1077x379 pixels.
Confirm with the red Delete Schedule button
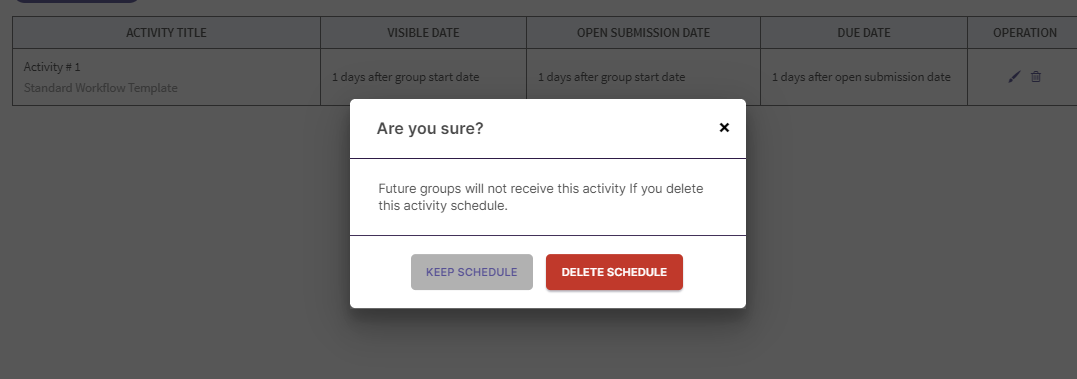coord(614,272)
